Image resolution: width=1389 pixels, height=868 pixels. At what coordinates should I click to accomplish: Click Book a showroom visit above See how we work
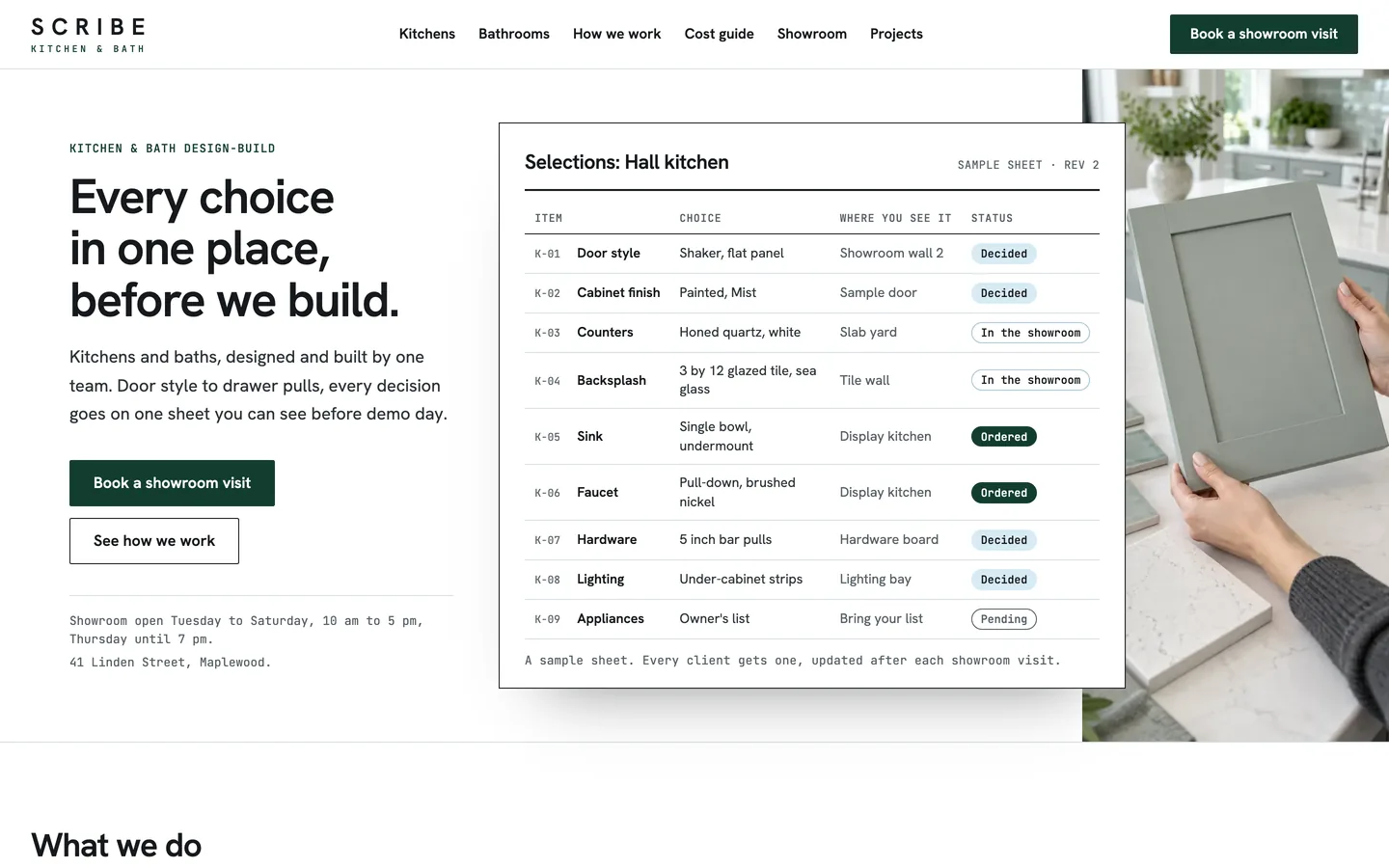click(172, 483)
